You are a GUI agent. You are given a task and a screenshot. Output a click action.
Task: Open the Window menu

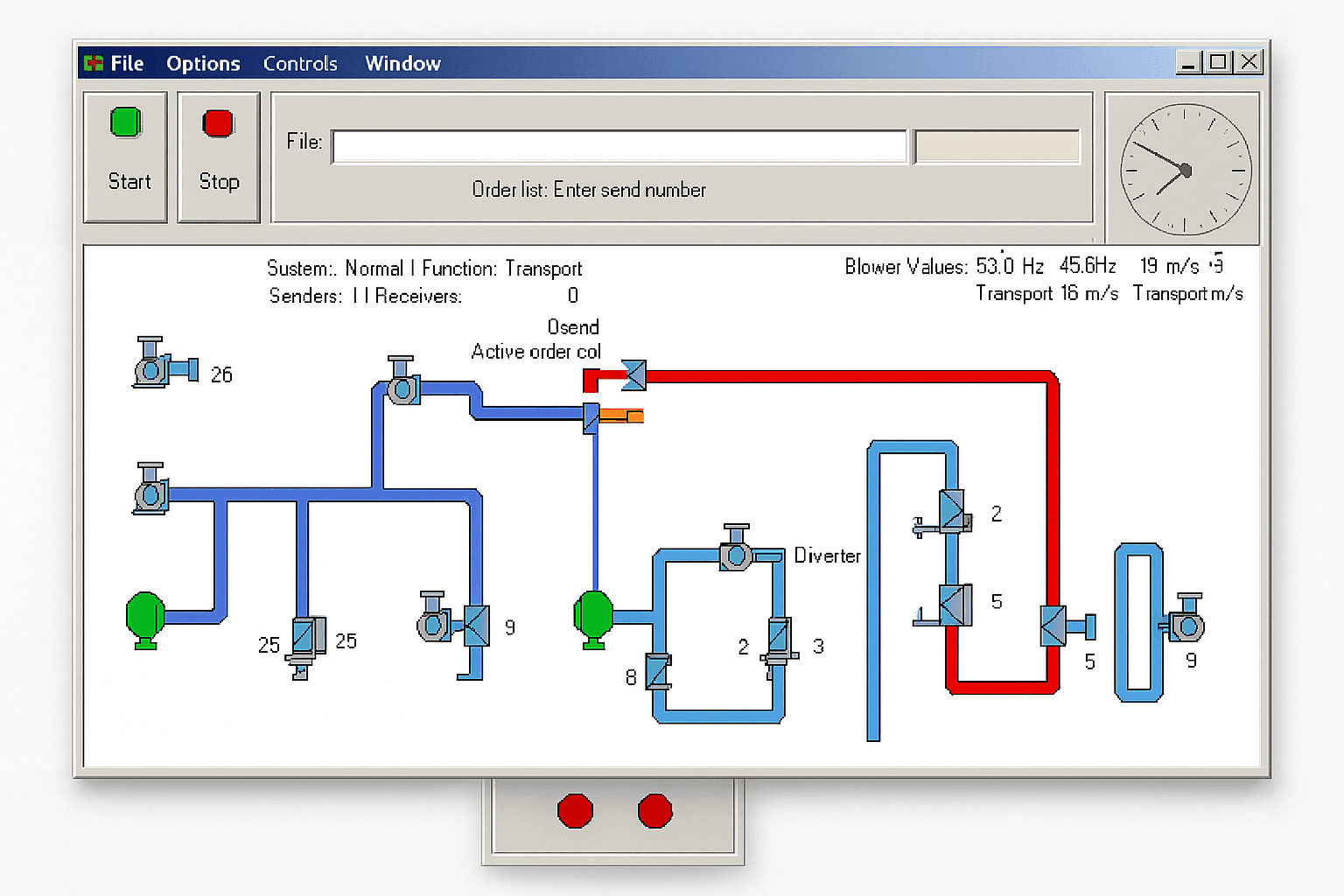[x=402, y=62]
